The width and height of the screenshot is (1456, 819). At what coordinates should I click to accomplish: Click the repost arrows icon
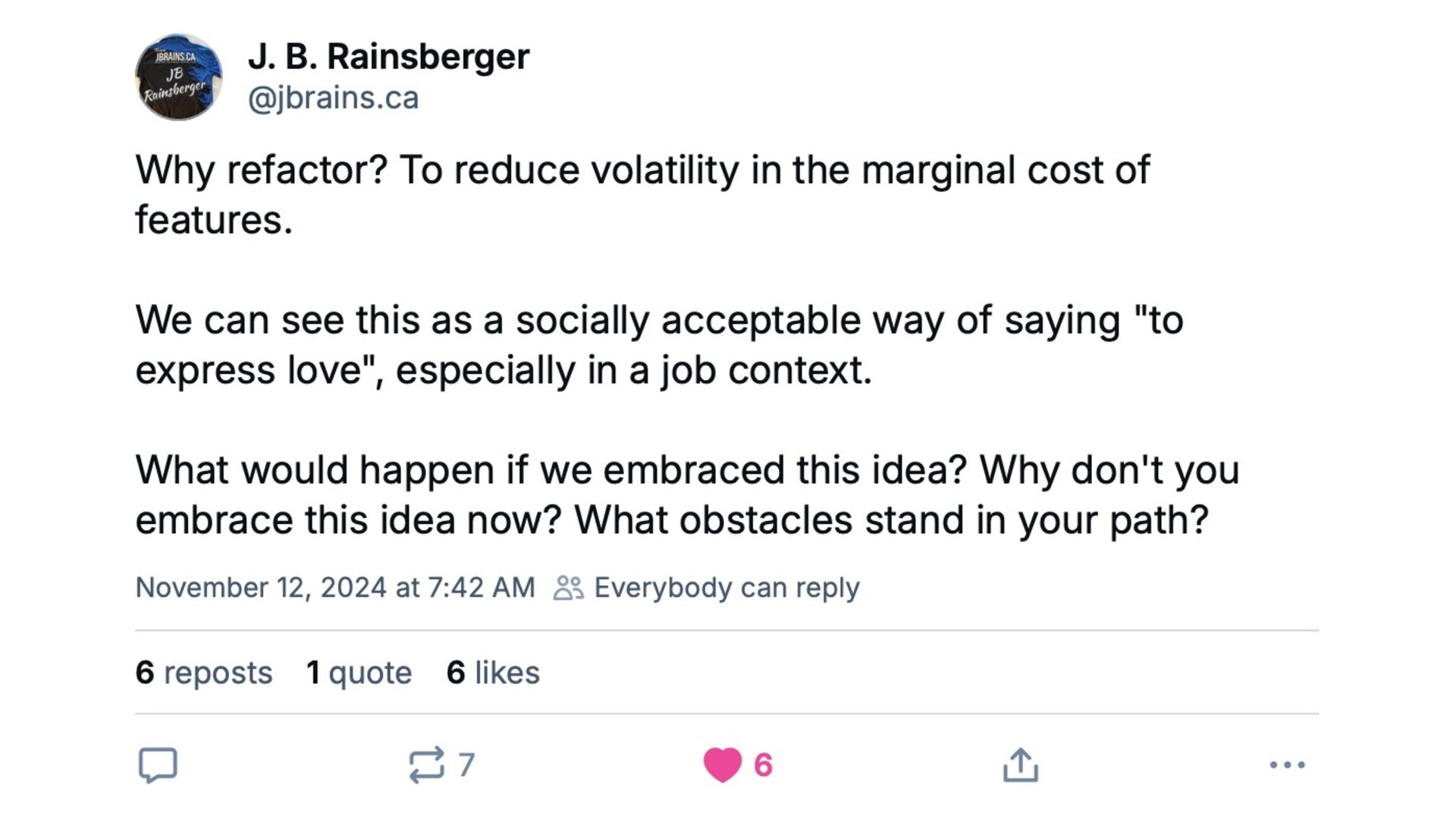426,764
